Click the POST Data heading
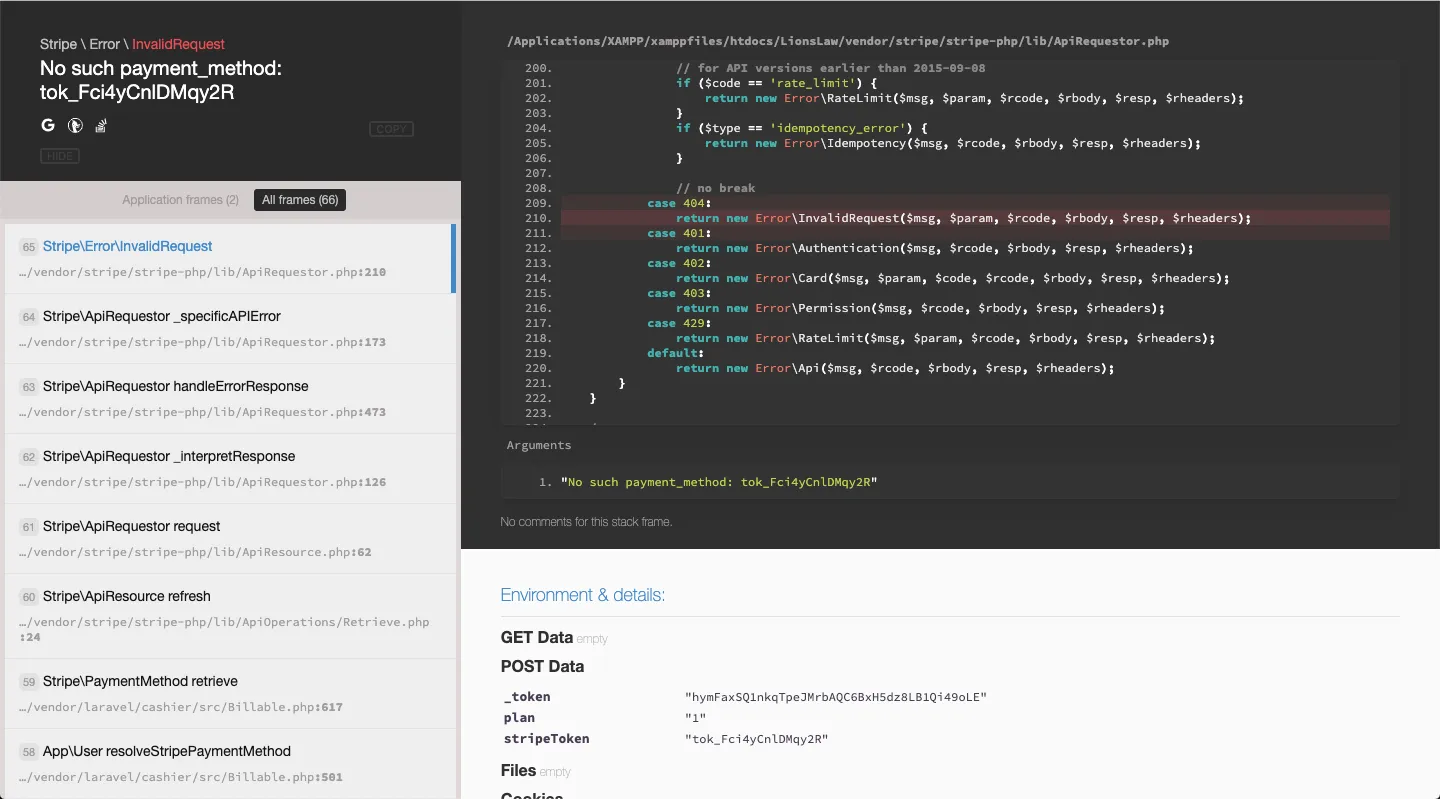The height and width of the screenshot is (799, 1440). tap(543, 666)
